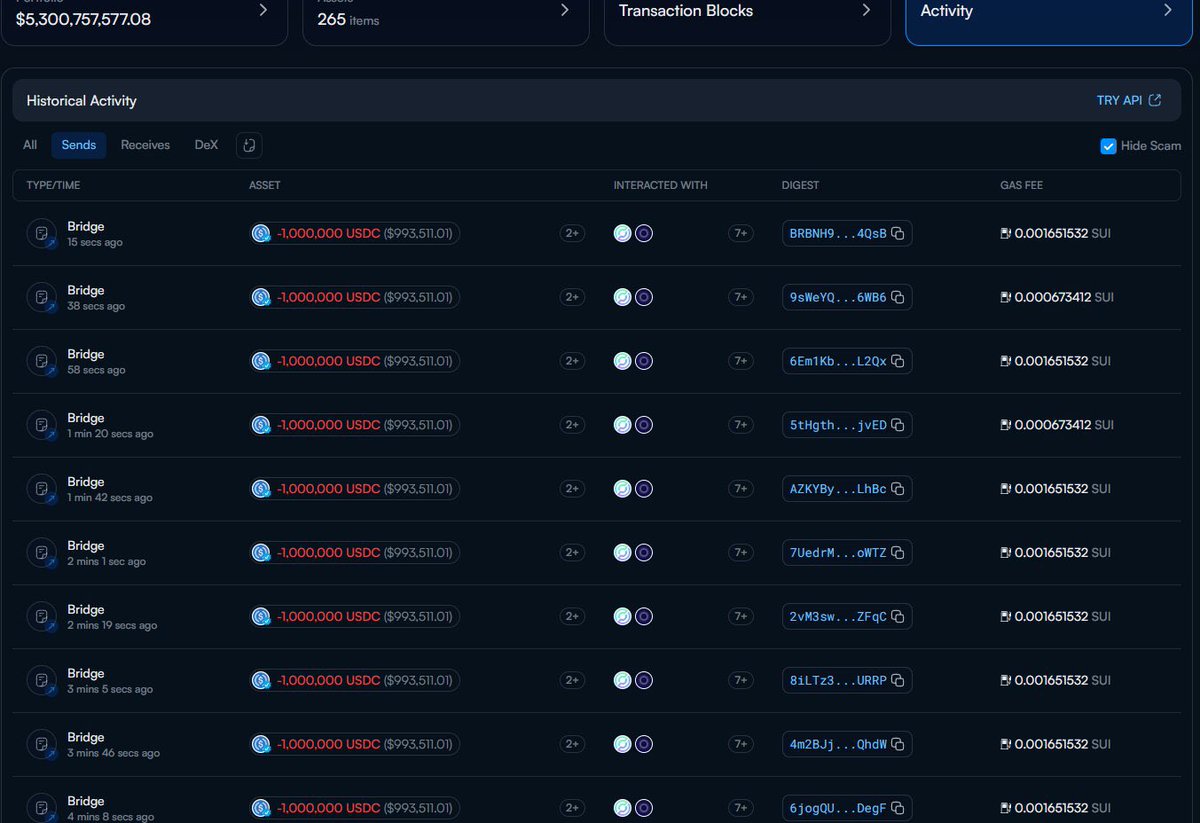Viewport: 1200px width, 823px height.
Task: Click Bridge type icon in 15 secs ago row
Action: tap(42, 233)
